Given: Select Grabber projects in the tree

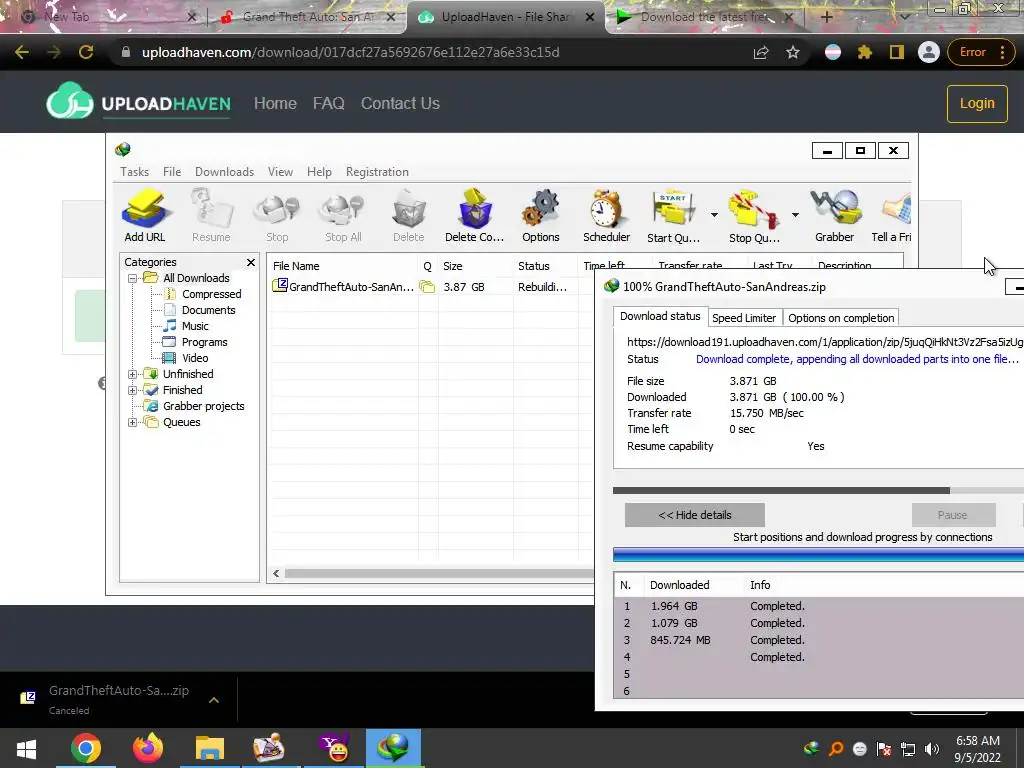Looking at the screenshot, I should [x=204, y=406].
